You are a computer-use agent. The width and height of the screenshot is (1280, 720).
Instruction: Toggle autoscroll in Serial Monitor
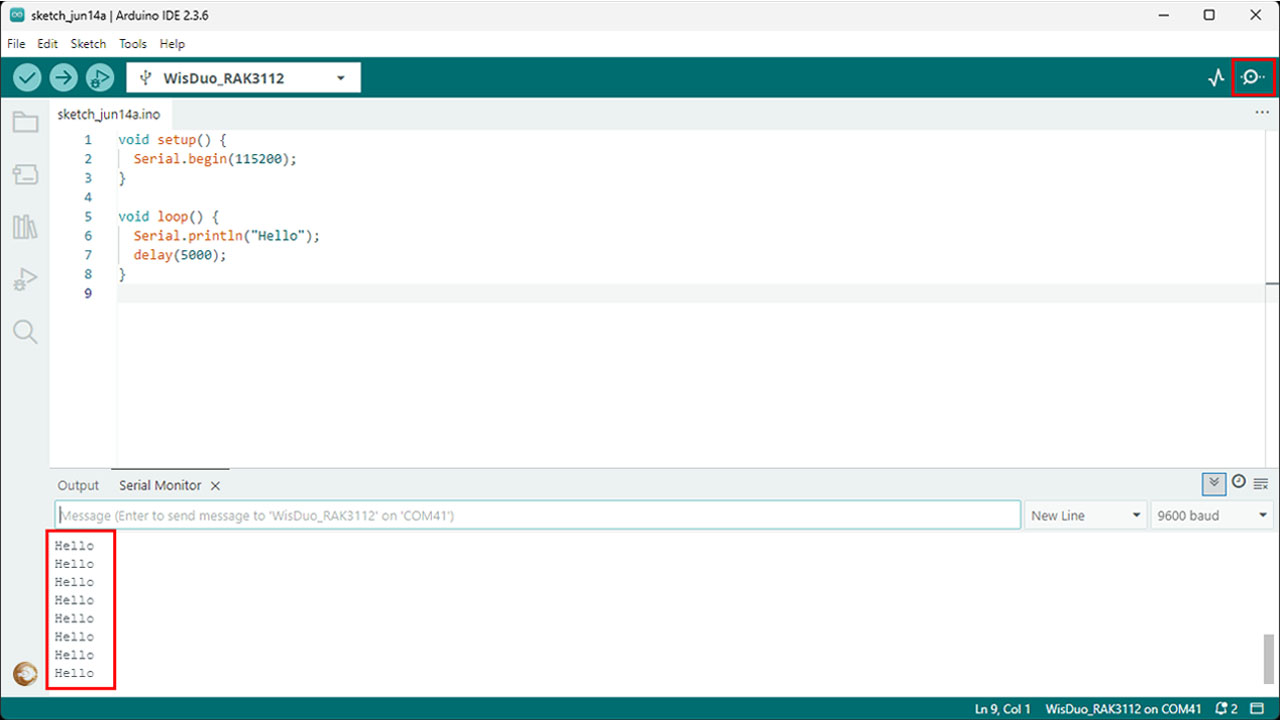pyautogui.click(x=1213, y=483)
